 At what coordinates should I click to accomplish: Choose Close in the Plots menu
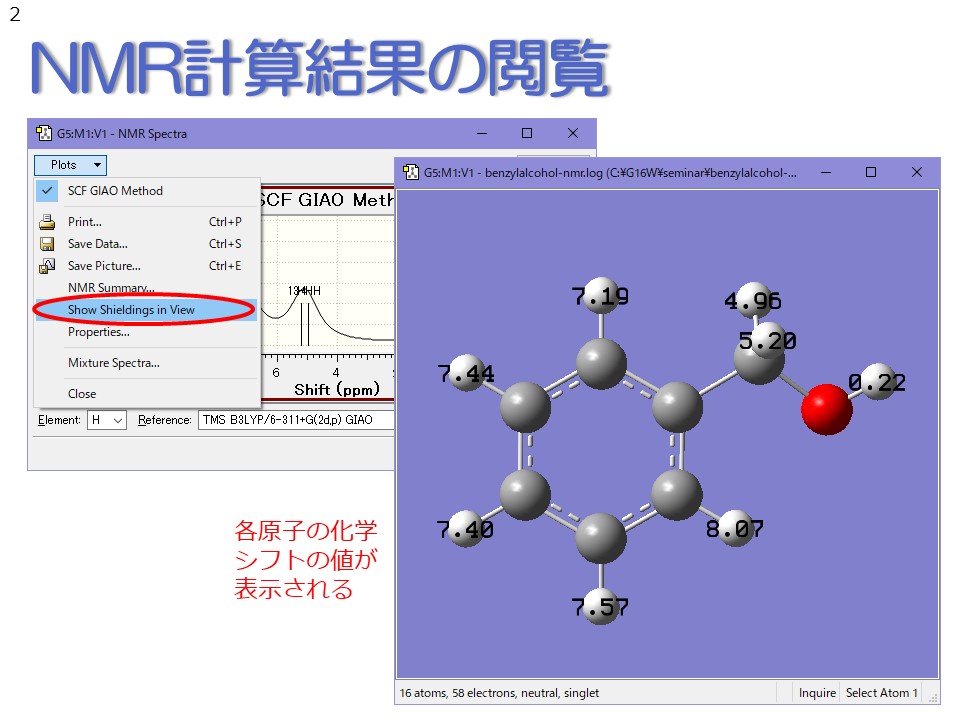(x=147, y=394)
